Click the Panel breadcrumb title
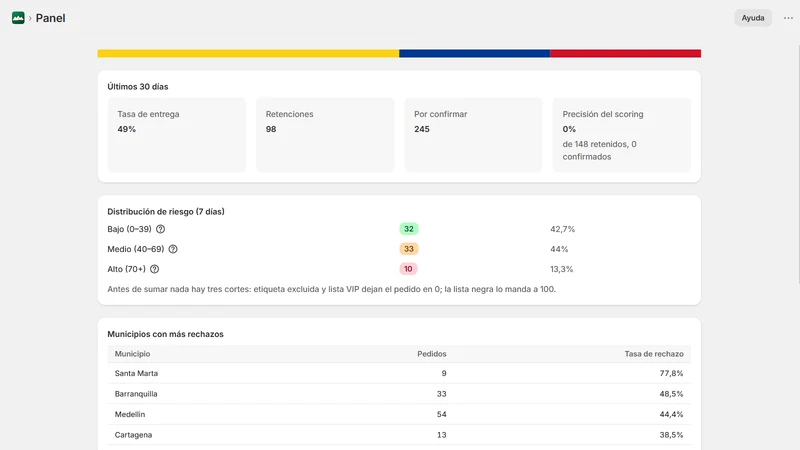This screenshot has height=450, width=800. pos(51,18)
